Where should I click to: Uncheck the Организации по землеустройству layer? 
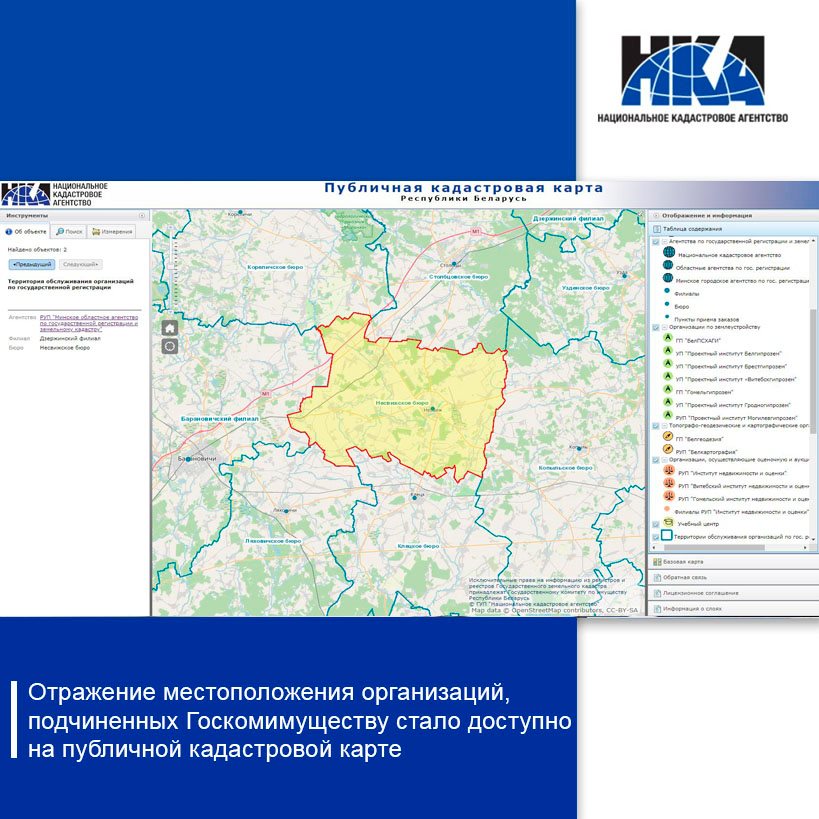point(656,327)
